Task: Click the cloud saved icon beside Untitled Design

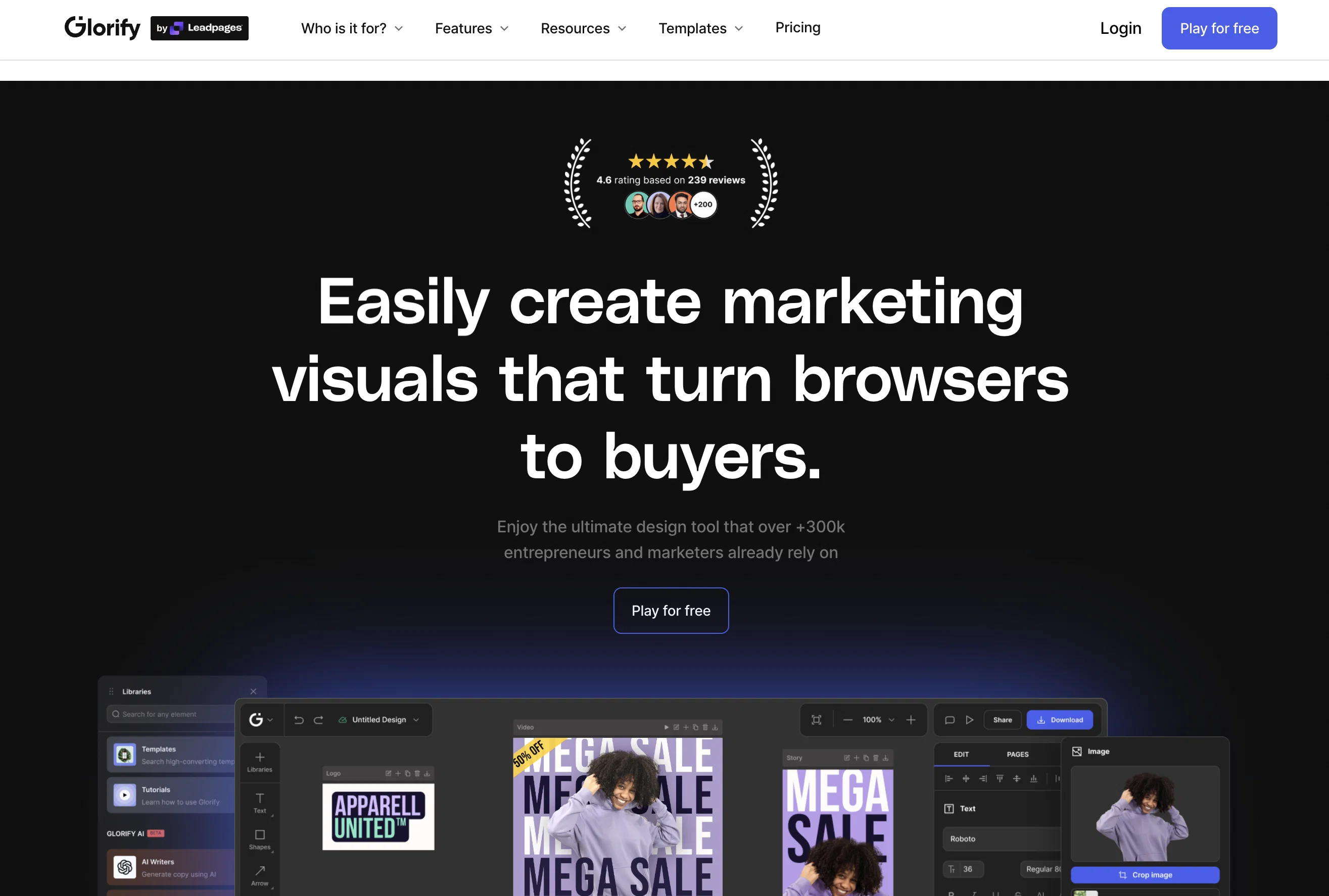Action: point(343,720)
